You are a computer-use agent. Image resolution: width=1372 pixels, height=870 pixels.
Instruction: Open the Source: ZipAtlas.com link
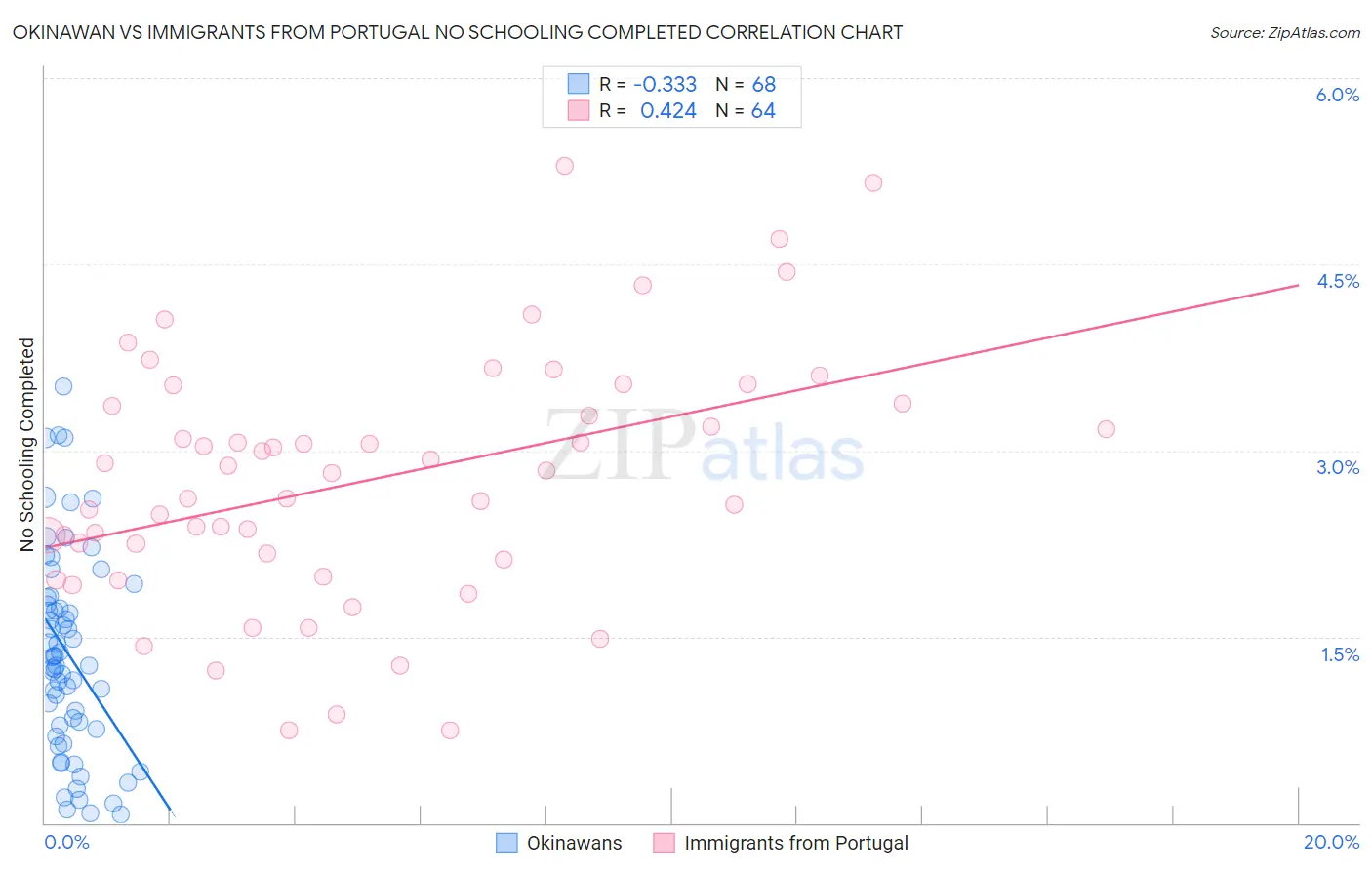coord(1285,32)
